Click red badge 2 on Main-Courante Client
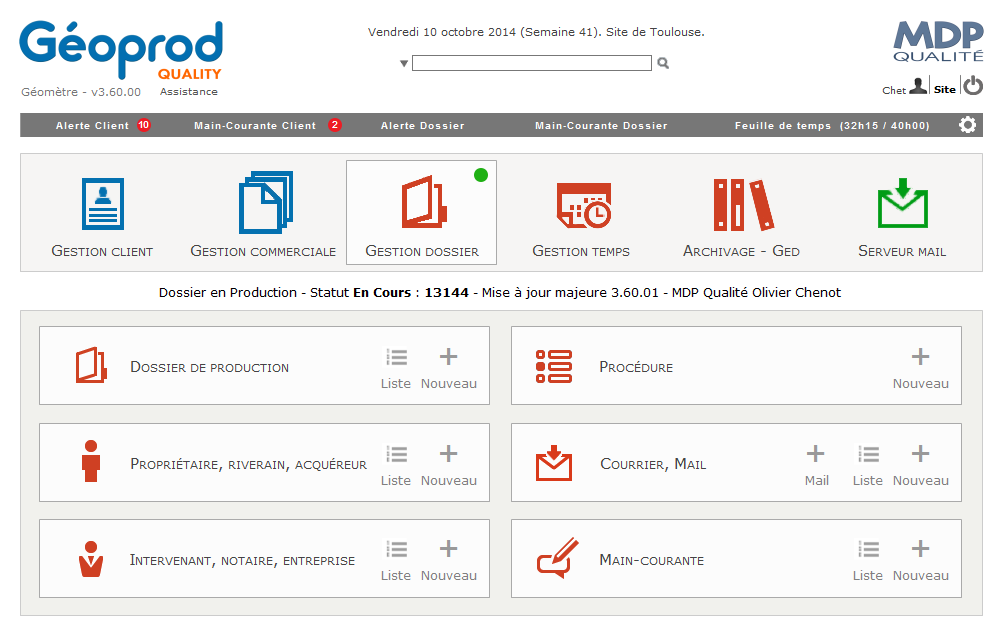The image size is (998, 633). [x=335, y=125]
